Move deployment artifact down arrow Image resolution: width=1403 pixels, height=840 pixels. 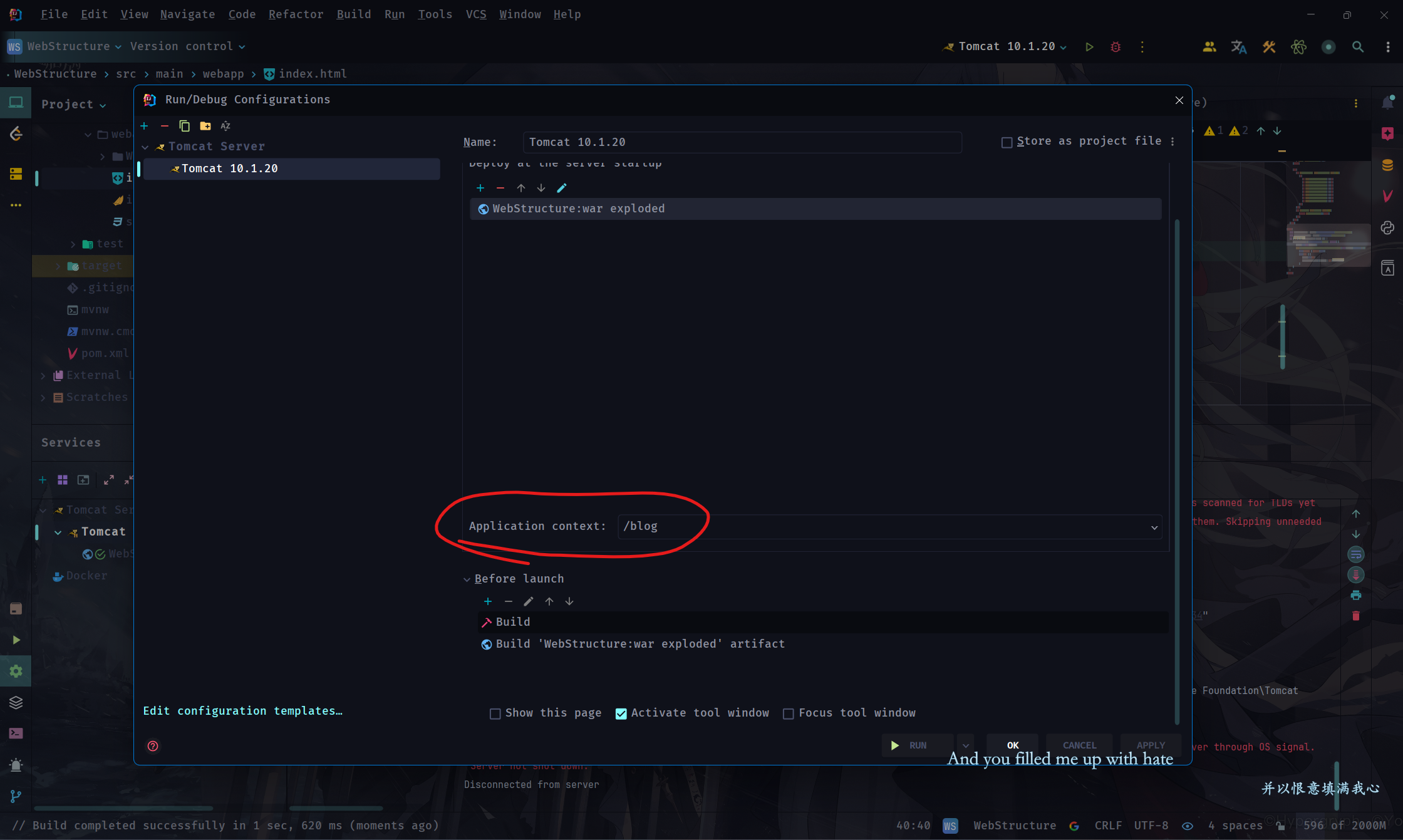pyautogui.click(x=541, y=188)
